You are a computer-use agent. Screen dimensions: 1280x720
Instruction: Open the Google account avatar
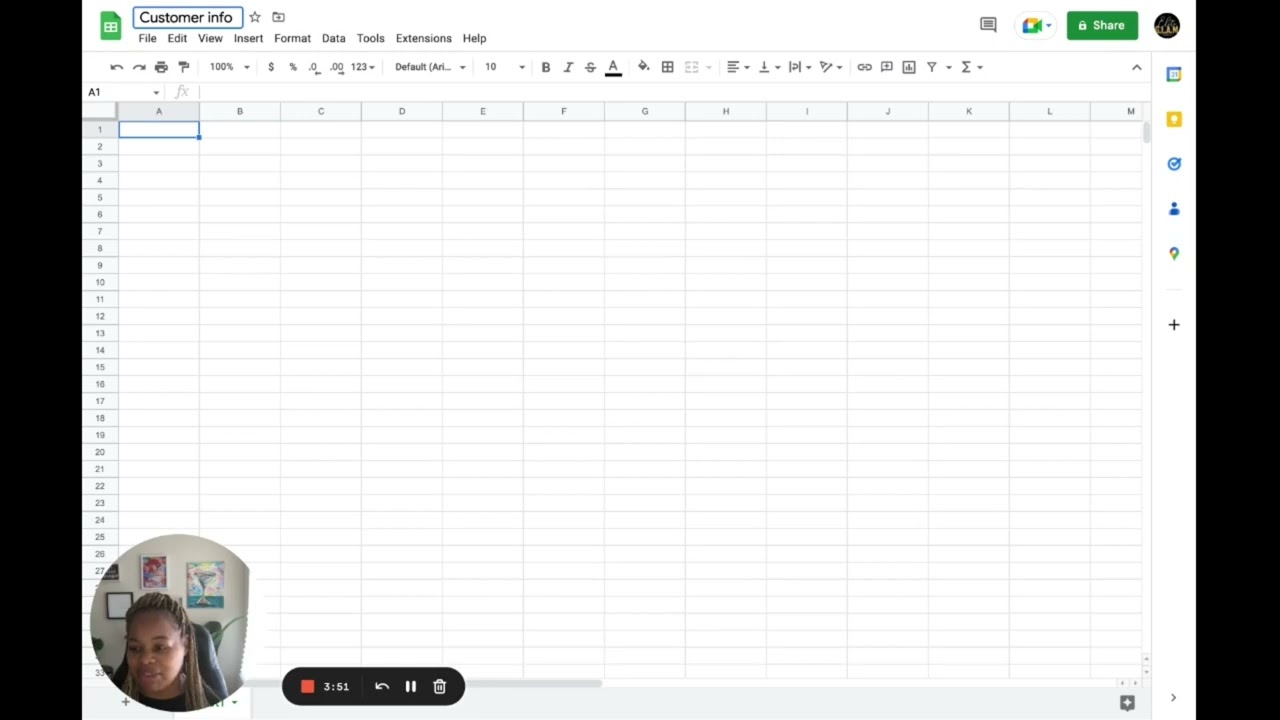click(x=1167, y=25)
